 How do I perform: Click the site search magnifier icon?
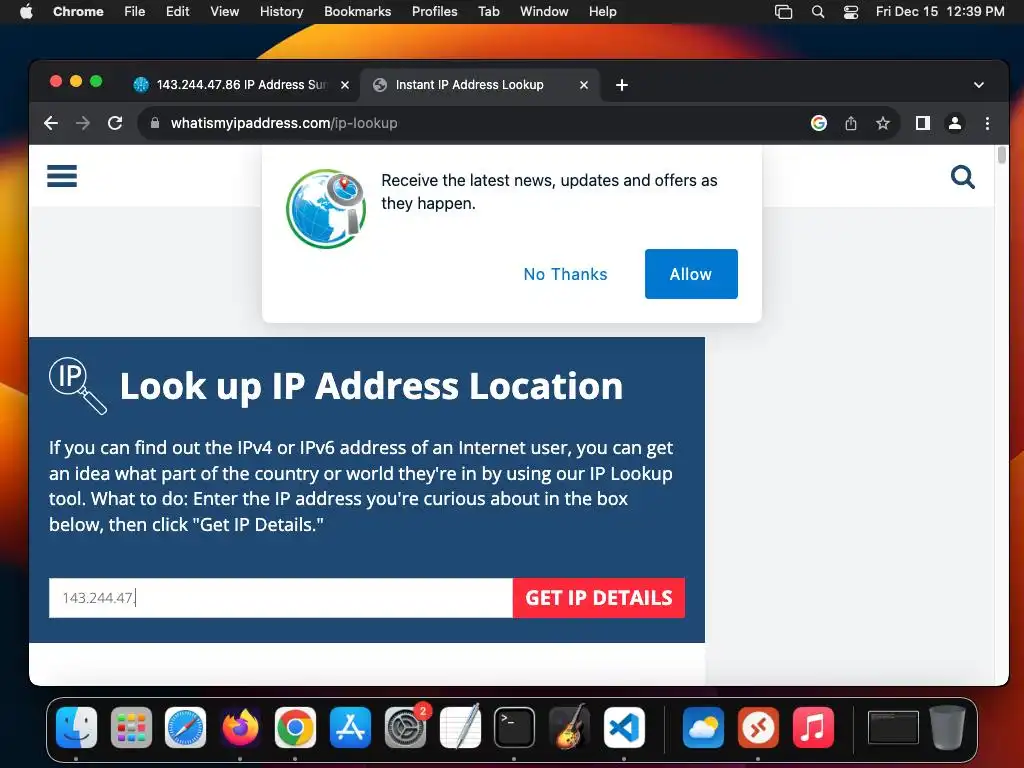[x=963, y=177]
